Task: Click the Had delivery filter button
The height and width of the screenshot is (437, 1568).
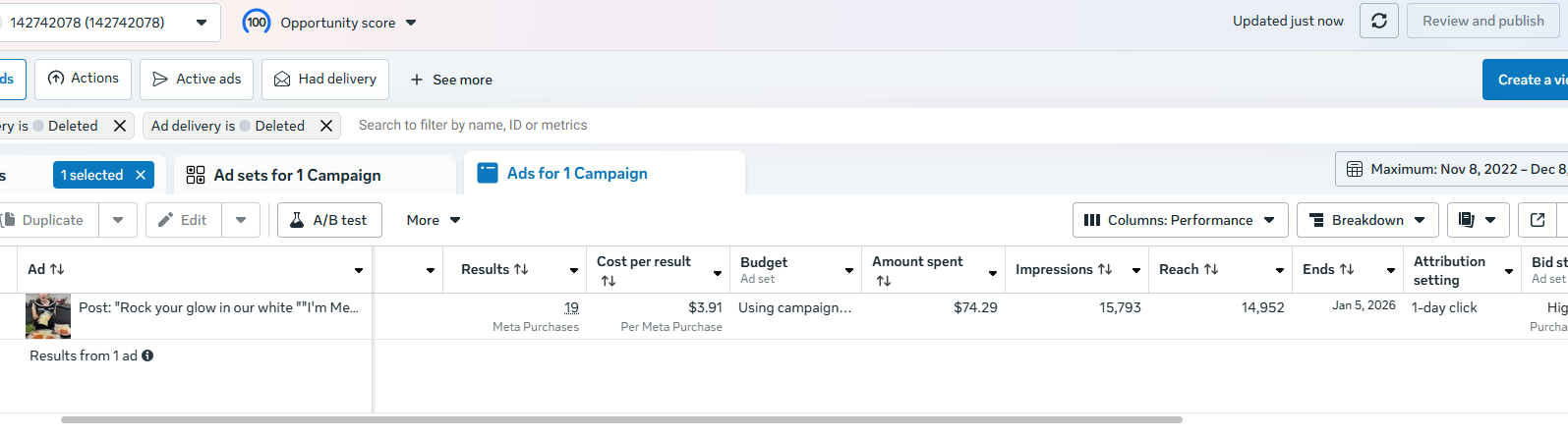Action: 325,79
